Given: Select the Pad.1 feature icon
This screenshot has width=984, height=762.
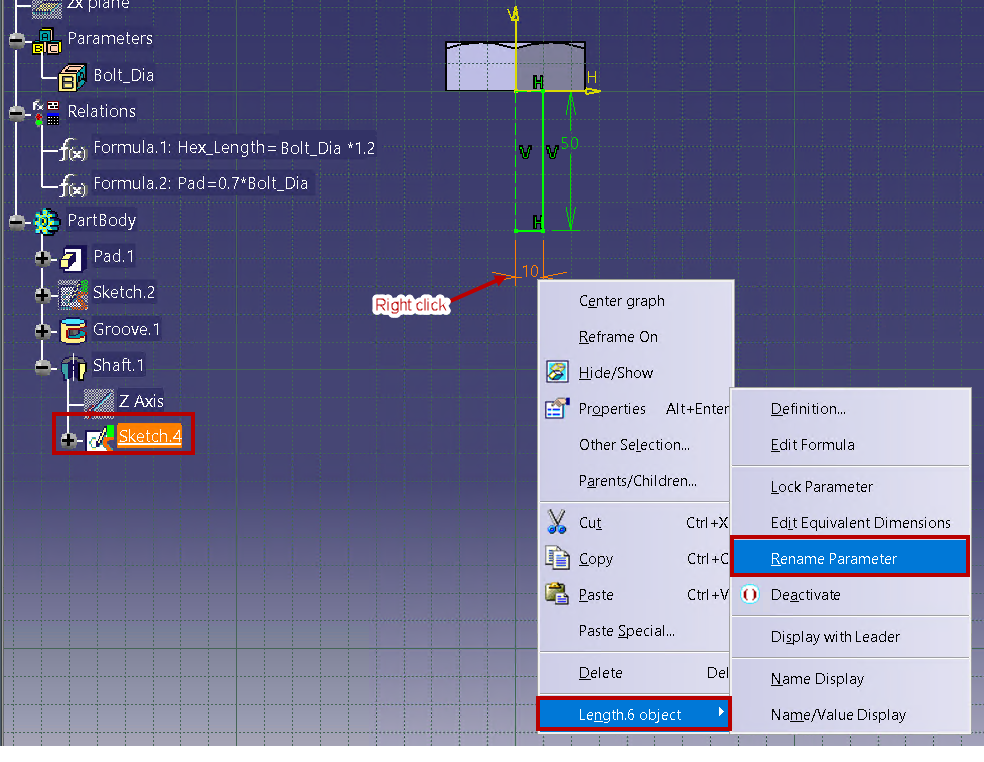Looking at the screenshot, I should coord(72,257).
